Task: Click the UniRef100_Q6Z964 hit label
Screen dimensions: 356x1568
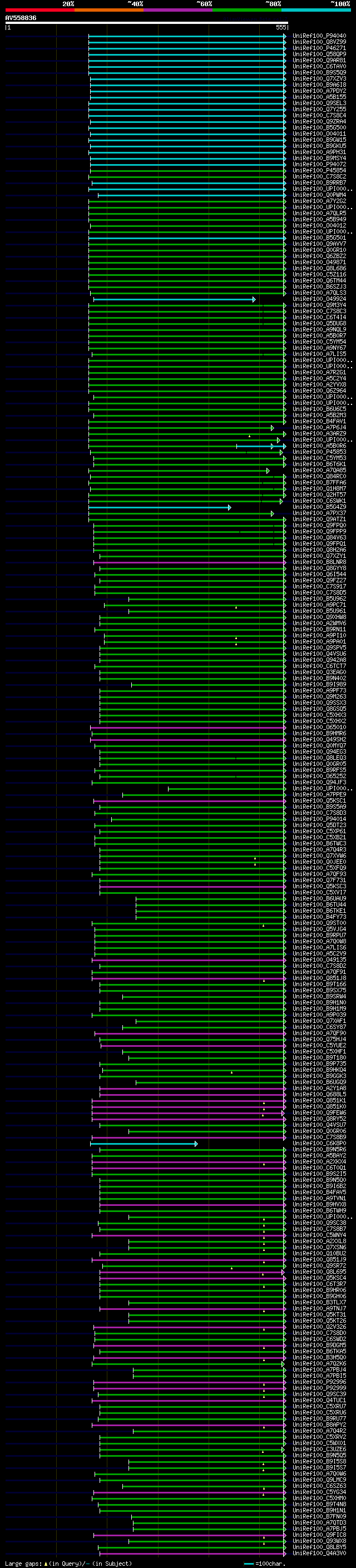Action: (x=319, y=391)
